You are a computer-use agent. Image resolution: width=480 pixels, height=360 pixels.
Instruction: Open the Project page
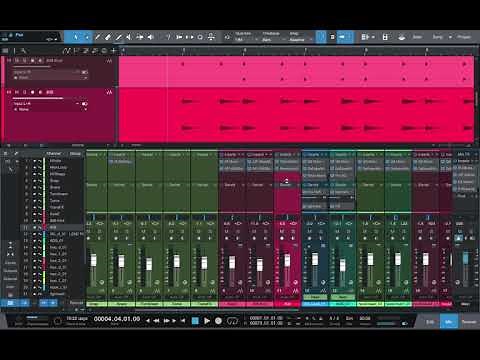coord(464,37)
